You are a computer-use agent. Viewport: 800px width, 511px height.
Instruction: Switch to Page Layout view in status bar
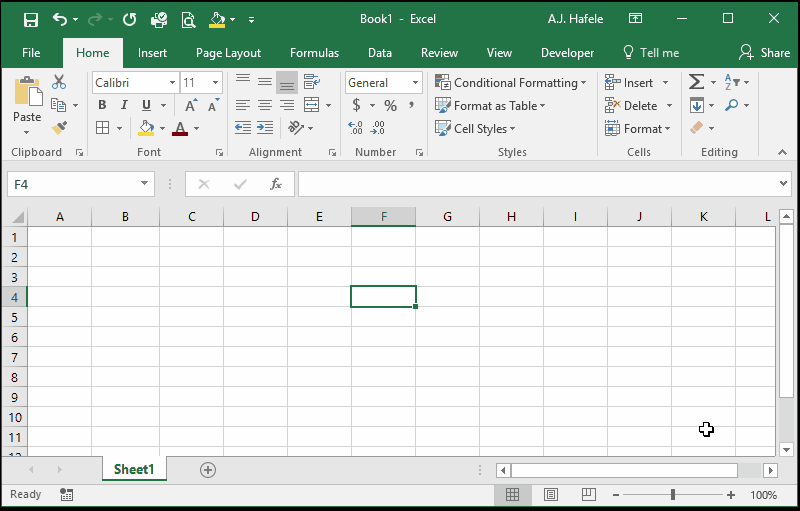pyautogui.click(x=551, y=494)
